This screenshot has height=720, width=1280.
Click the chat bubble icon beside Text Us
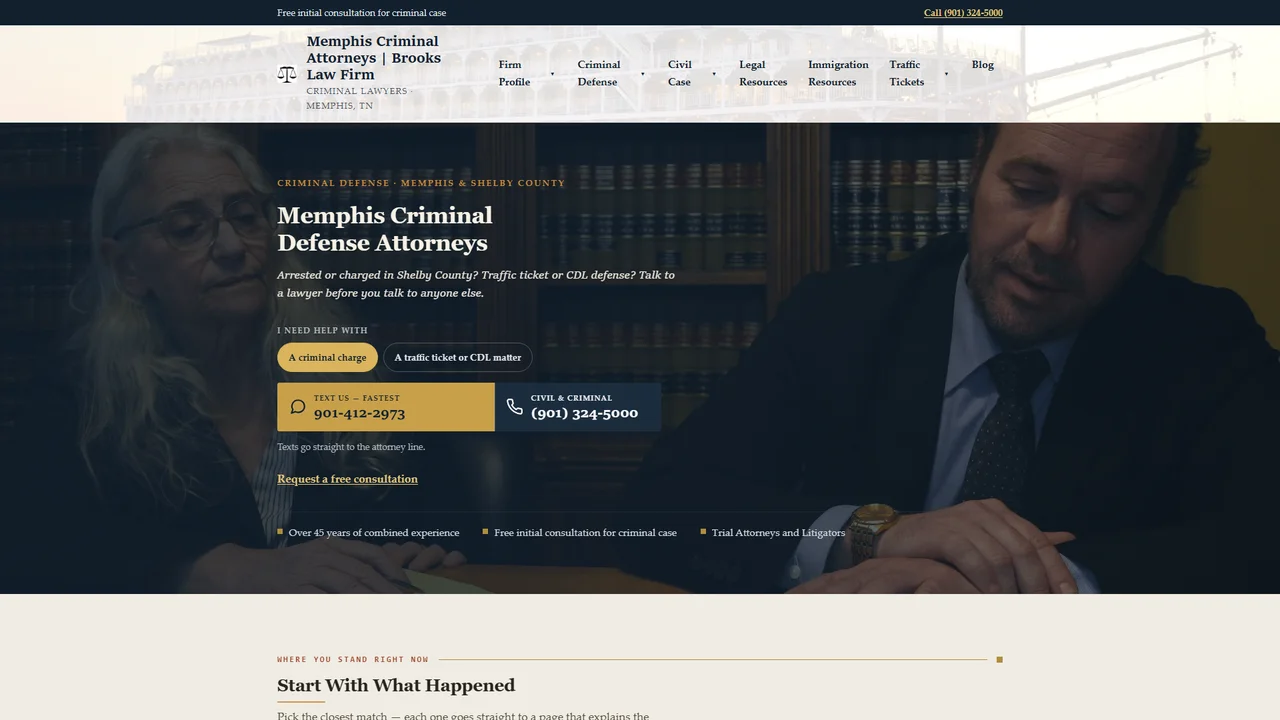coord(298,407)
